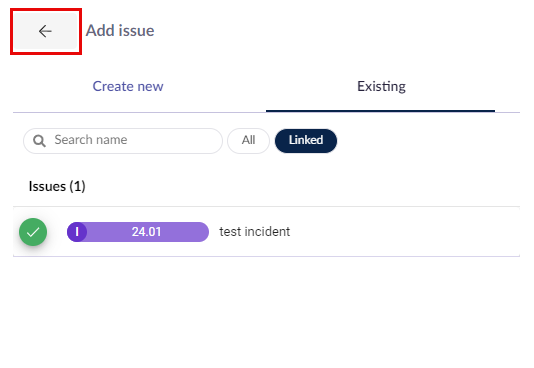Switch to the Existing tab

381,86
